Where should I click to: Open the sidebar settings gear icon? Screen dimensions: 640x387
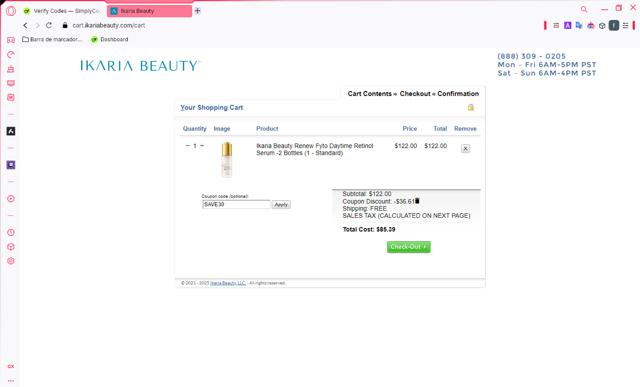coord(11,261)
